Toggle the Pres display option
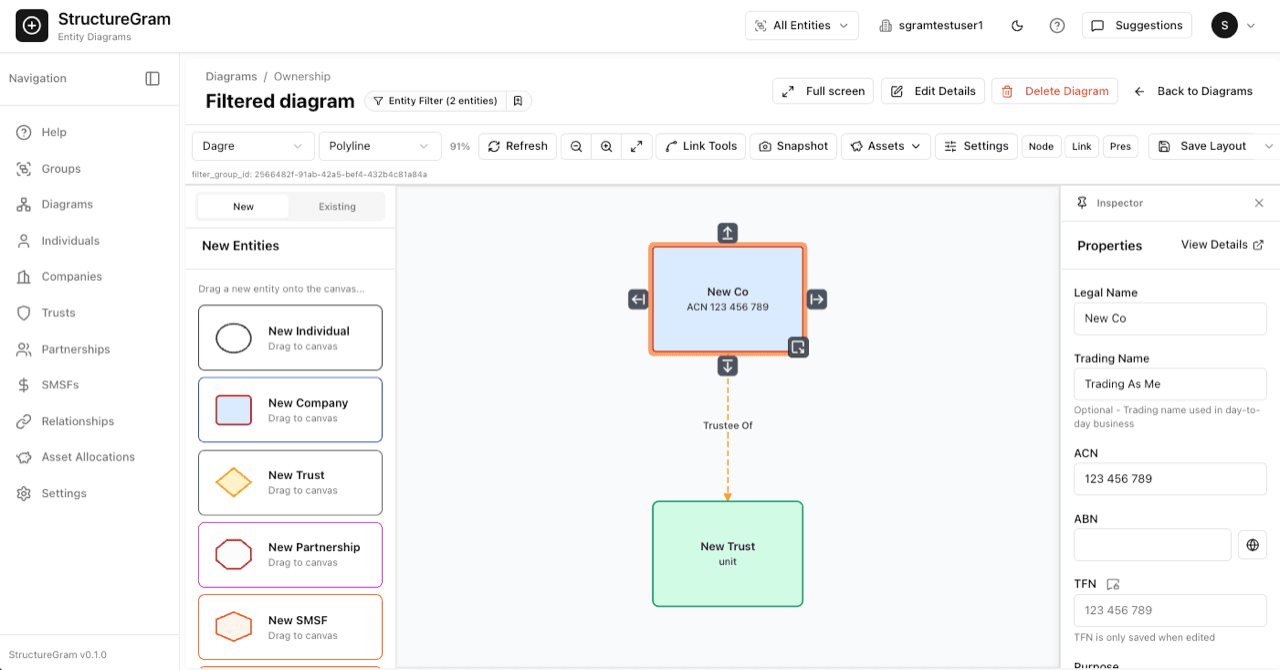This screenshot has height=670, width=1280. [x=1120, y=146]
